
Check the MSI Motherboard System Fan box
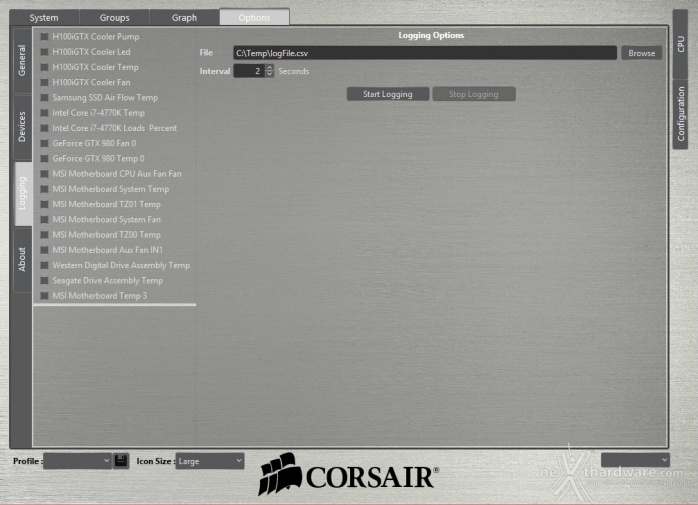coord(44,220)
